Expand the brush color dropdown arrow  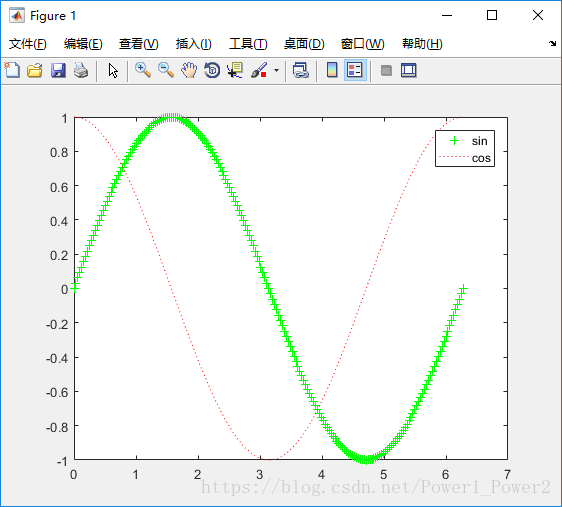point(276,70)
